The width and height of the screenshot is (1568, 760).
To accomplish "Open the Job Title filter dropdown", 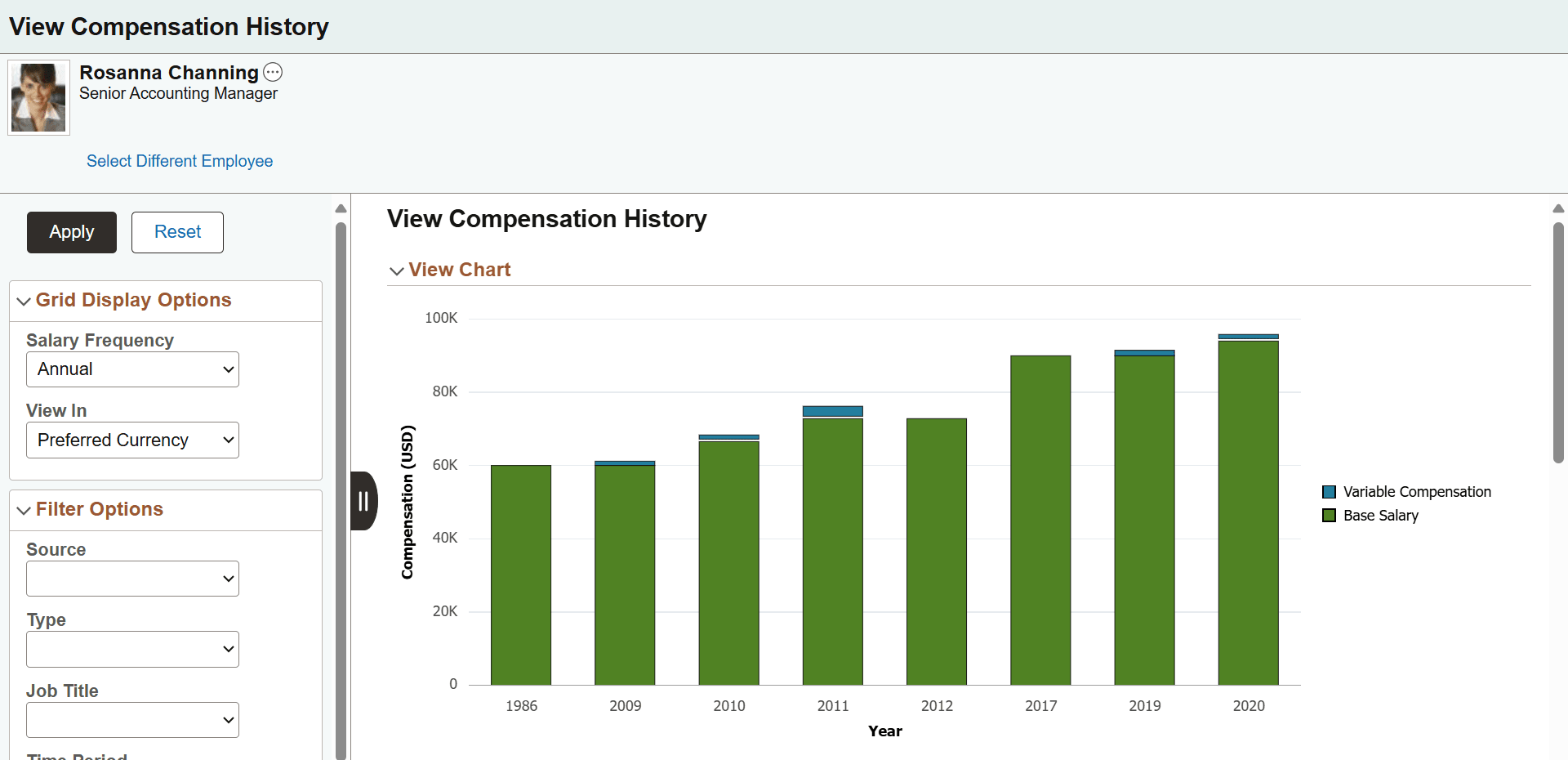I will pyautogui.click(x=131, y=719).
